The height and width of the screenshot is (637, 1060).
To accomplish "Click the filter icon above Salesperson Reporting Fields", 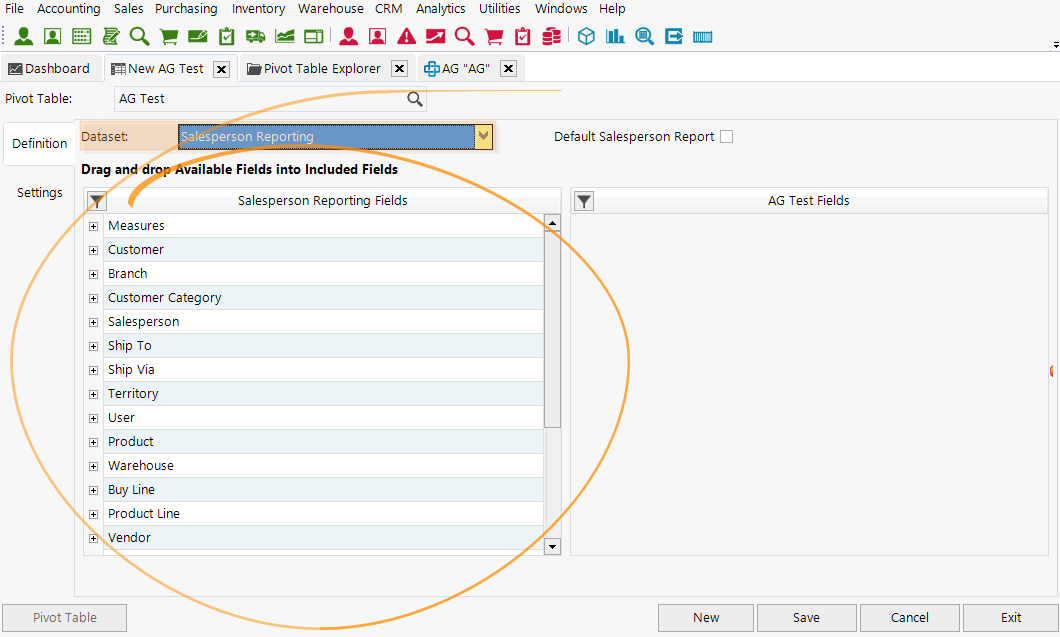I will [96, 201].
